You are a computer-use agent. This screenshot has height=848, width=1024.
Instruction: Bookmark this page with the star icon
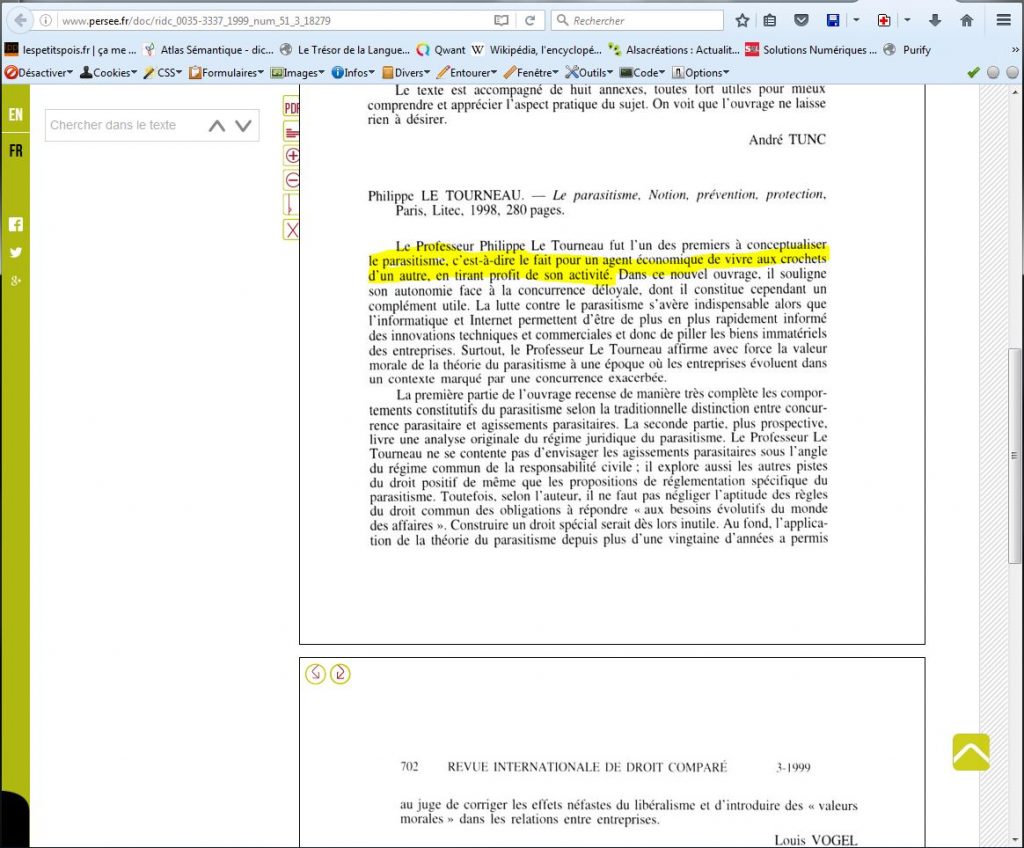pos(742,20)
